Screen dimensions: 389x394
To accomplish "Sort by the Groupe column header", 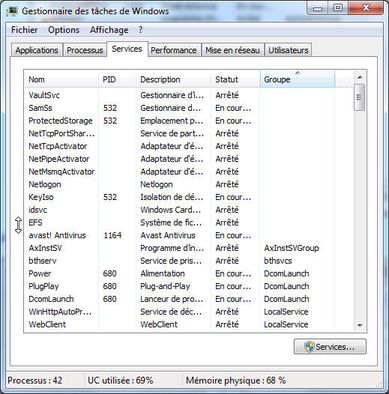I will click(x=297, y=79).
